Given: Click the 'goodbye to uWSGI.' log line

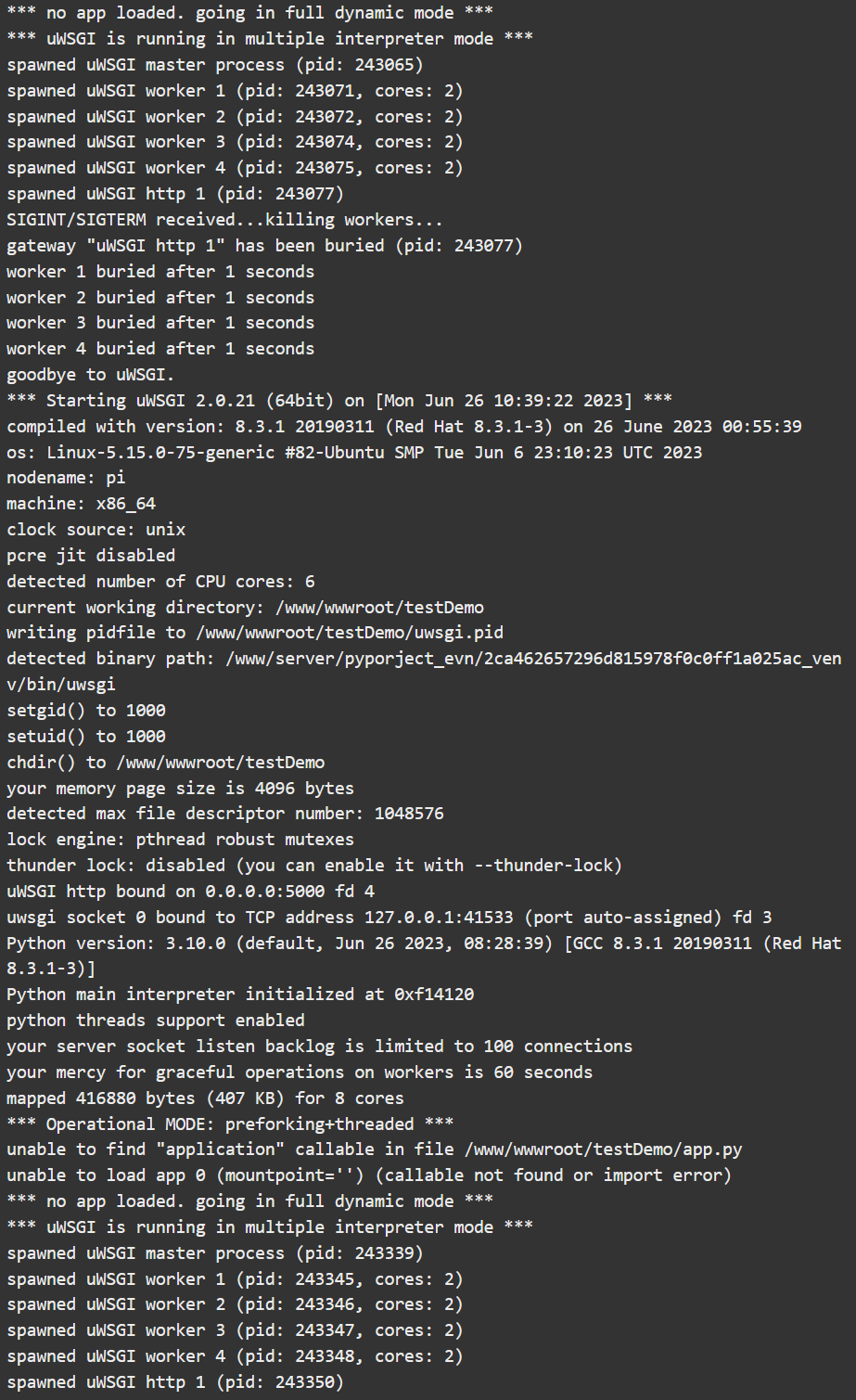Looking at the screenshot, I should pyautogui.click(x=90, y=375).
